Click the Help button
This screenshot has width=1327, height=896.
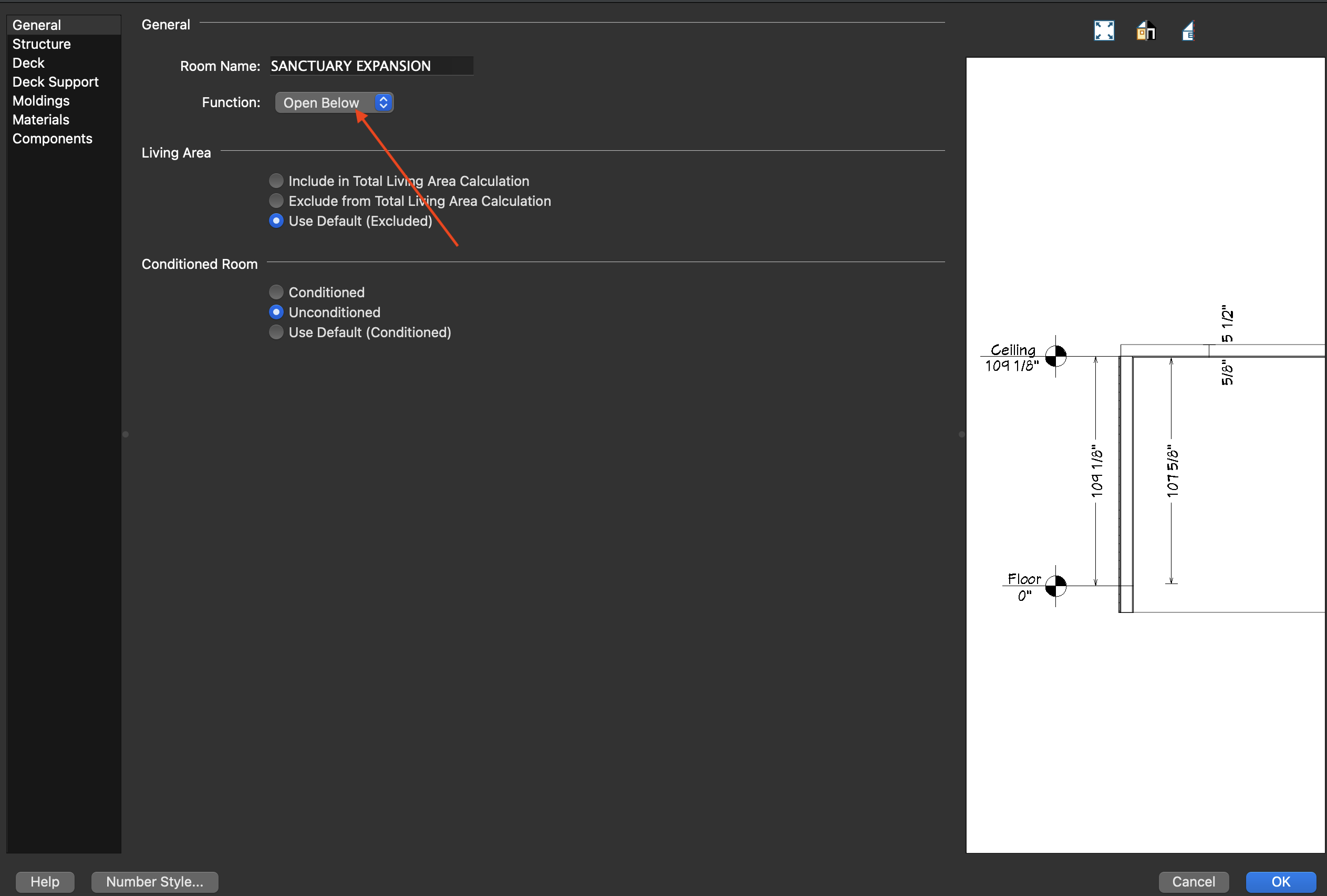pos(45,881)
